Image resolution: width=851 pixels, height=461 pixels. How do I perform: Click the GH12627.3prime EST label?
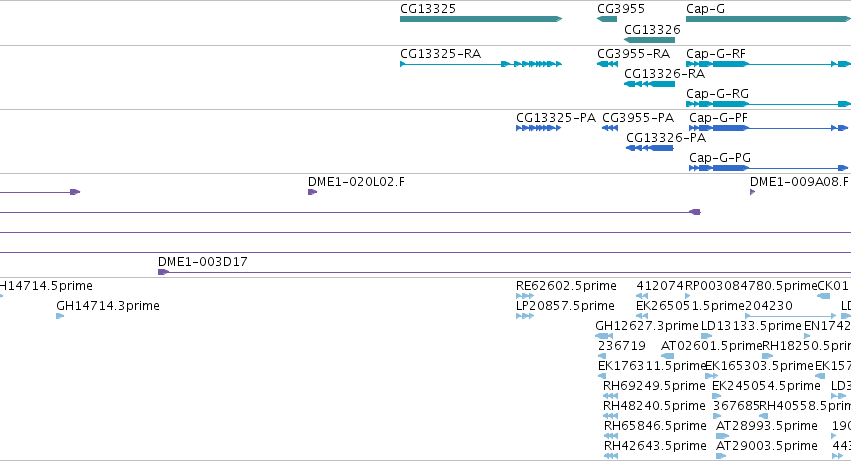click(647, 326)
